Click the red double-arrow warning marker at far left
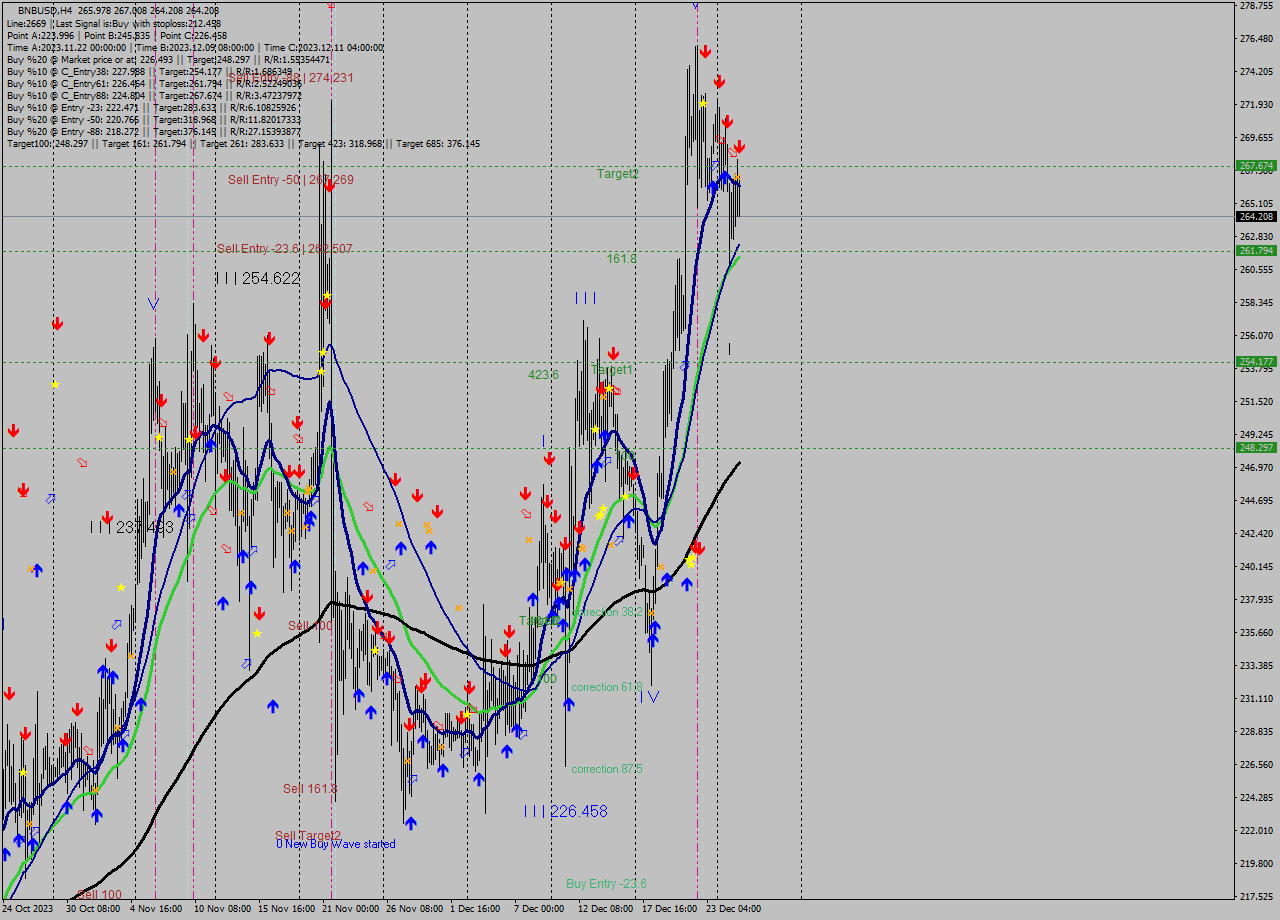Image resolution: width=1280 pixels, height=920 pixels. 20,491
